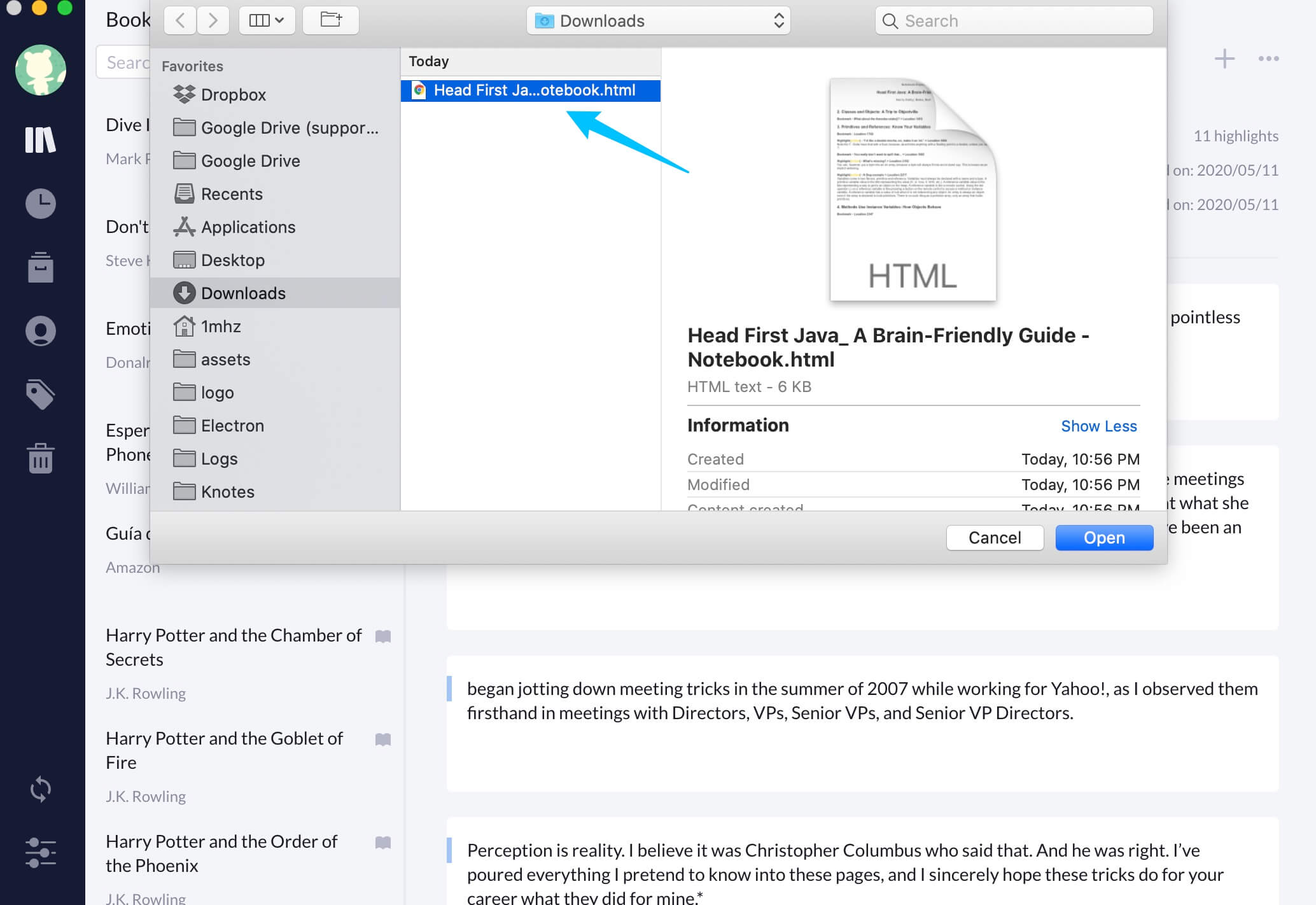Open the 1mhz home folder
Screen dimensions: 1316x905
point(275,326)
